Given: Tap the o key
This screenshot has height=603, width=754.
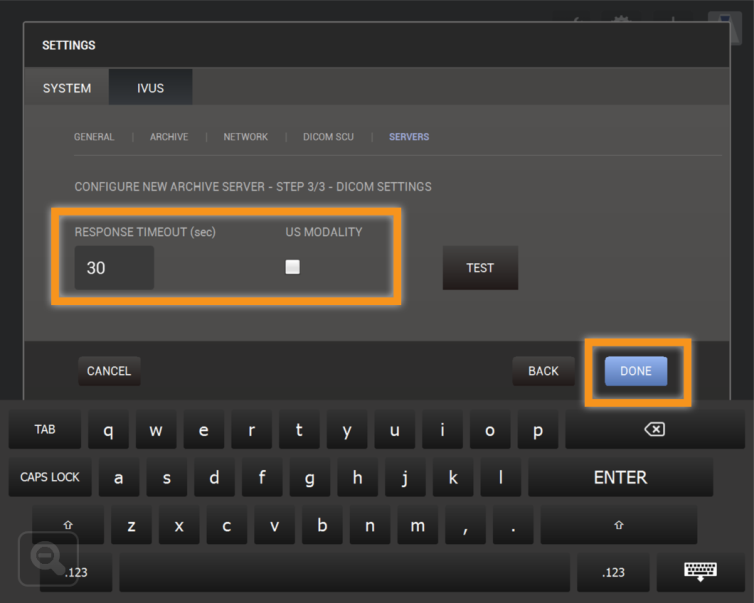Looking at the screenshot, I should 490,429.
